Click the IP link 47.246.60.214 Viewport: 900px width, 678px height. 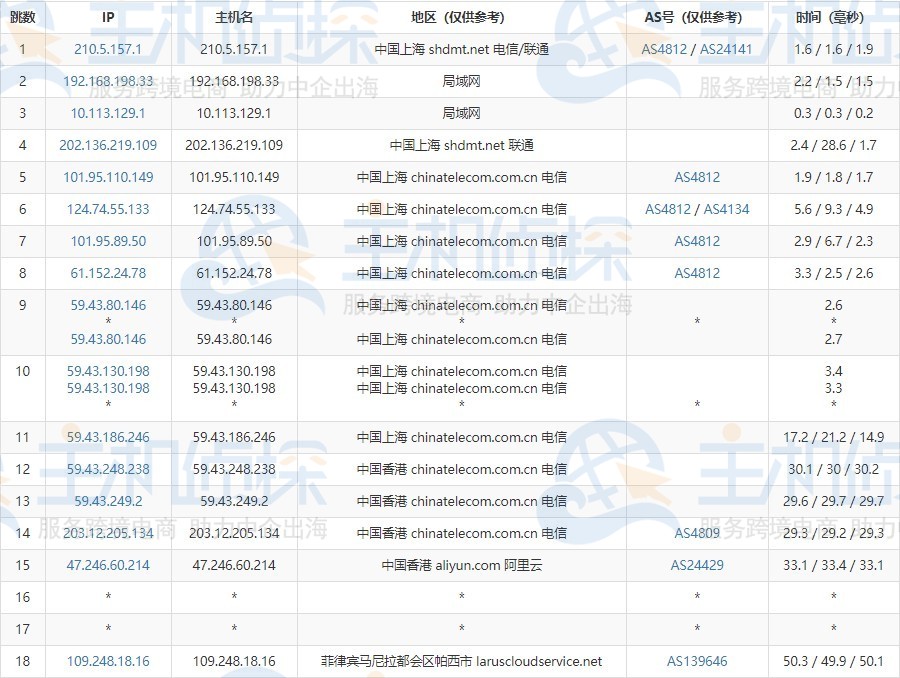coord(108,565)
